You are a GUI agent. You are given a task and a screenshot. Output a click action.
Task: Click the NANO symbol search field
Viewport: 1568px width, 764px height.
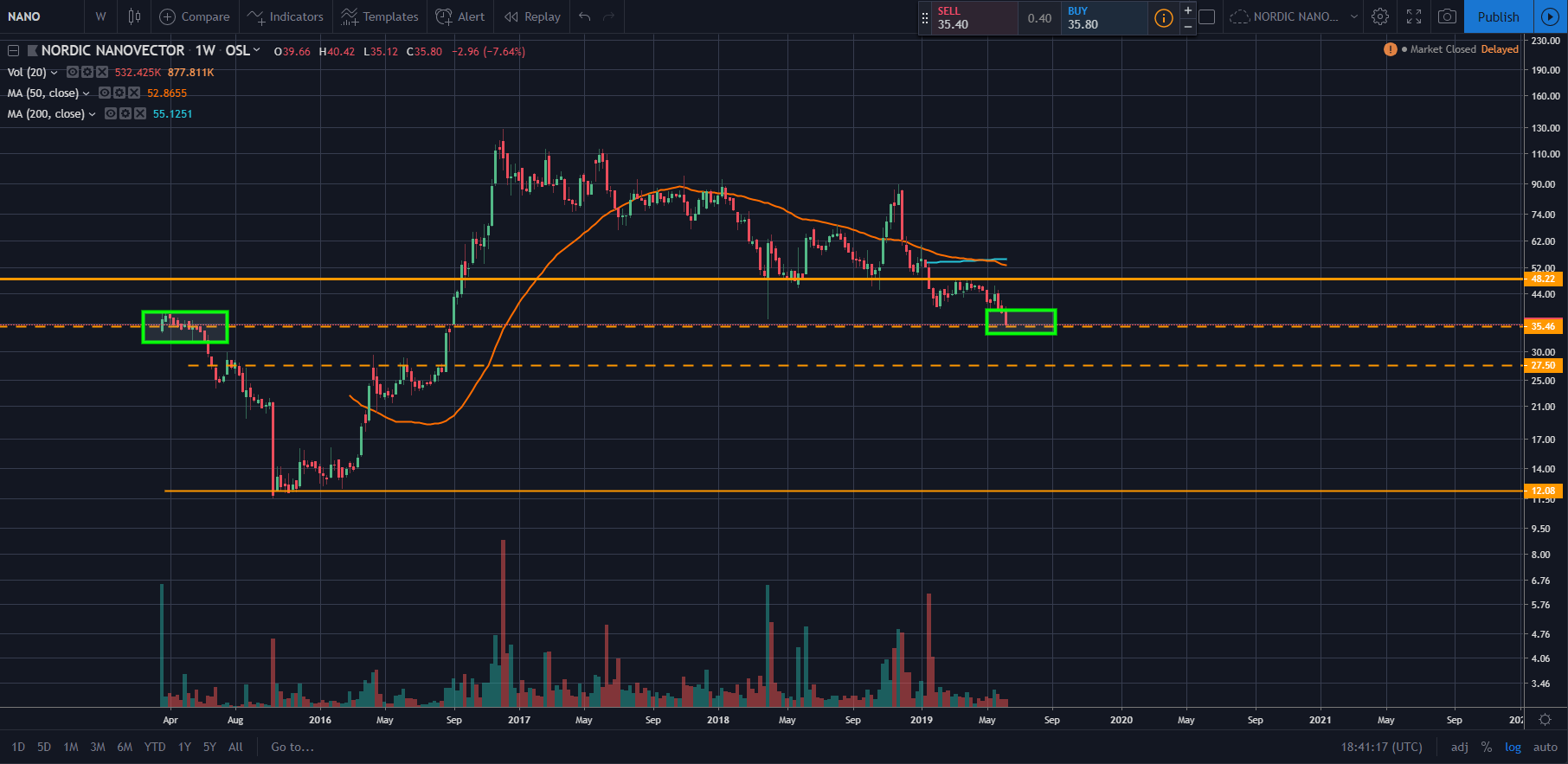click(42, 16)
